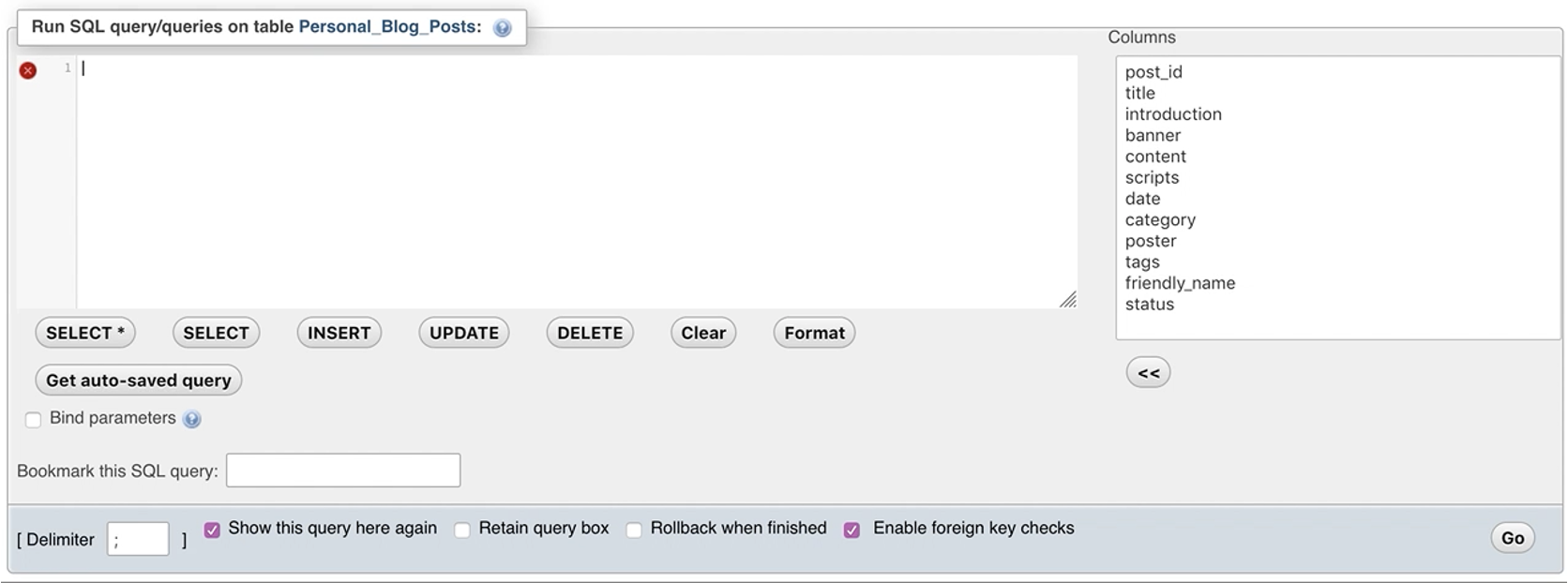Tick the Rollback when finished checkbox
The height and width of the screenshot is (583, 1568).
(634, 530)
